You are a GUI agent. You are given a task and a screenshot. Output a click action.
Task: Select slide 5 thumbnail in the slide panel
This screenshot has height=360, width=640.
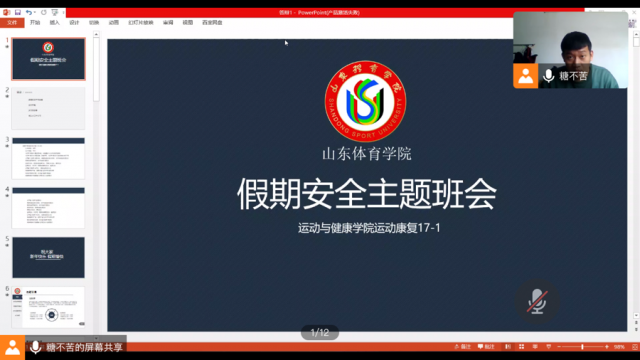pos(49,258)
